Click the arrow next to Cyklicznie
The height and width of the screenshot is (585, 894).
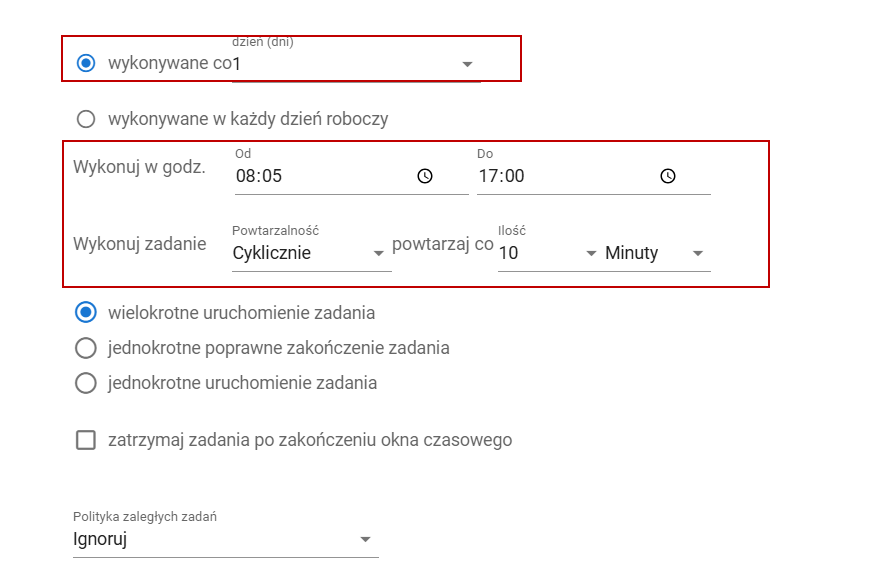point(378,253)
